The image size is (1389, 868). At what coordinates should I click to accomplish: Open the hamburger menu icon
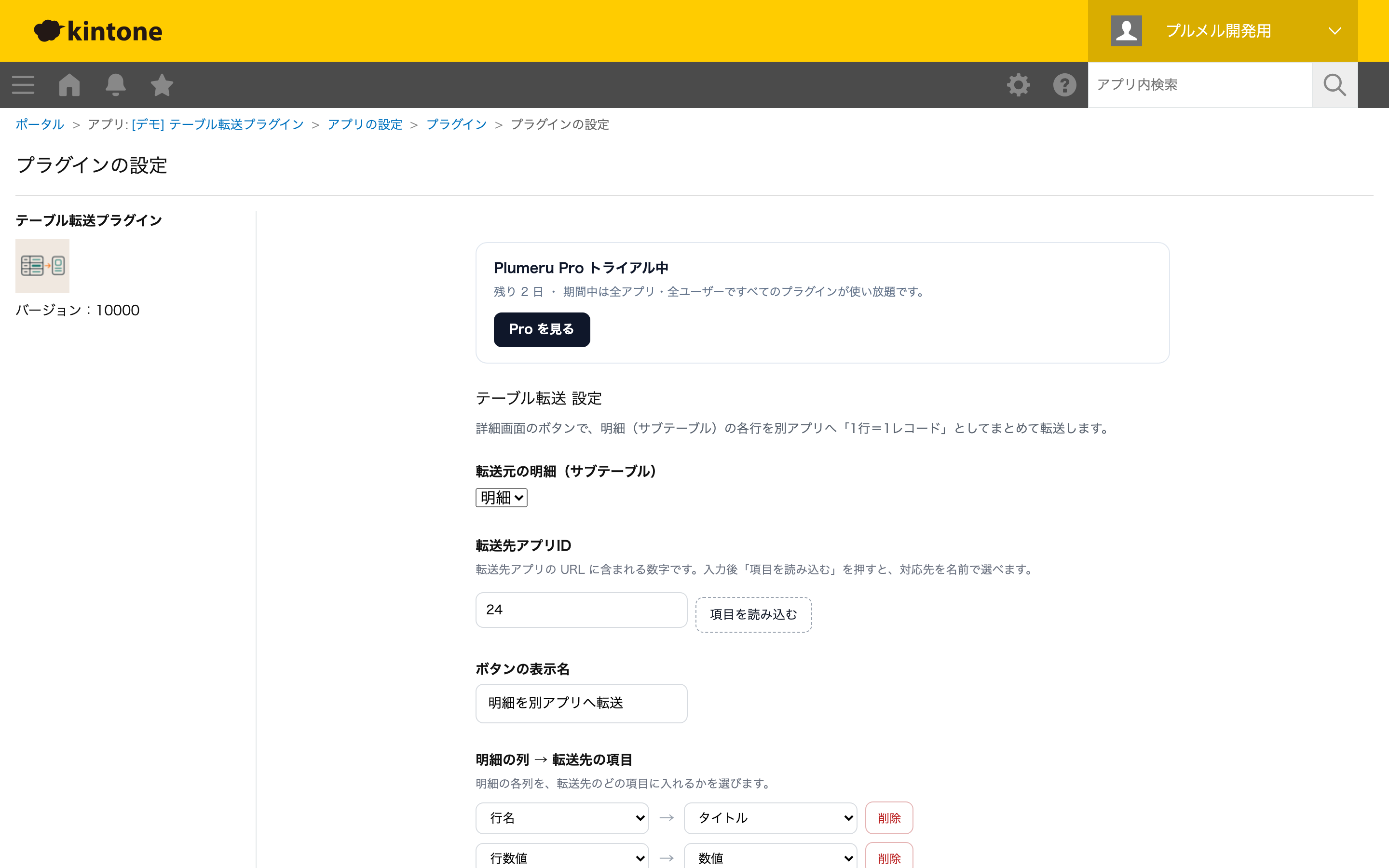23,85
